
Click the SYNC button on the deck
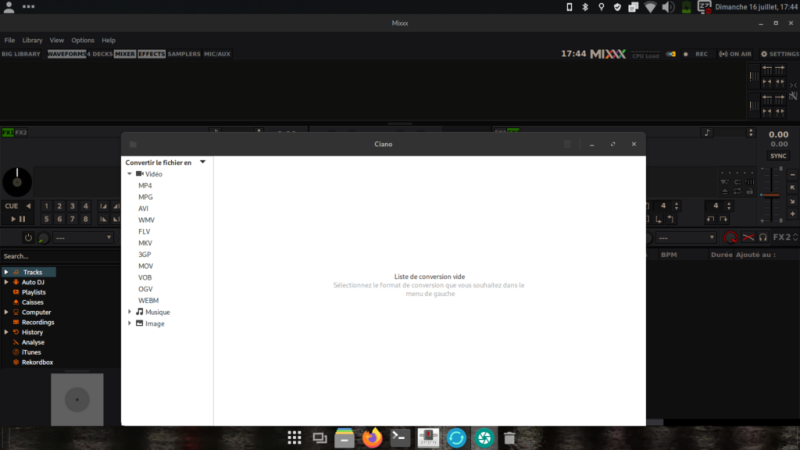coord(778,156)
